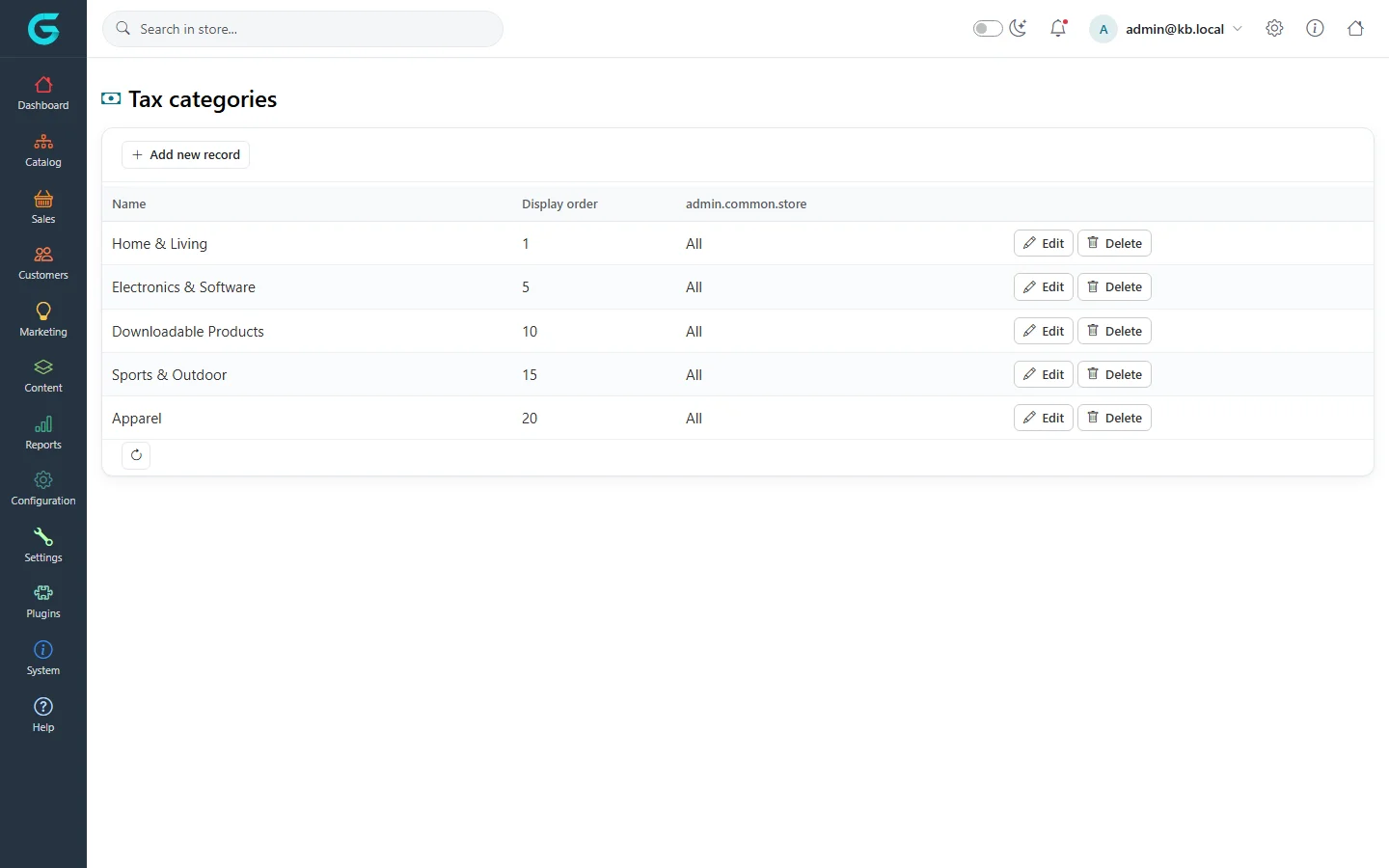Expand the admin@kb.local account menu

[1167, 29]
